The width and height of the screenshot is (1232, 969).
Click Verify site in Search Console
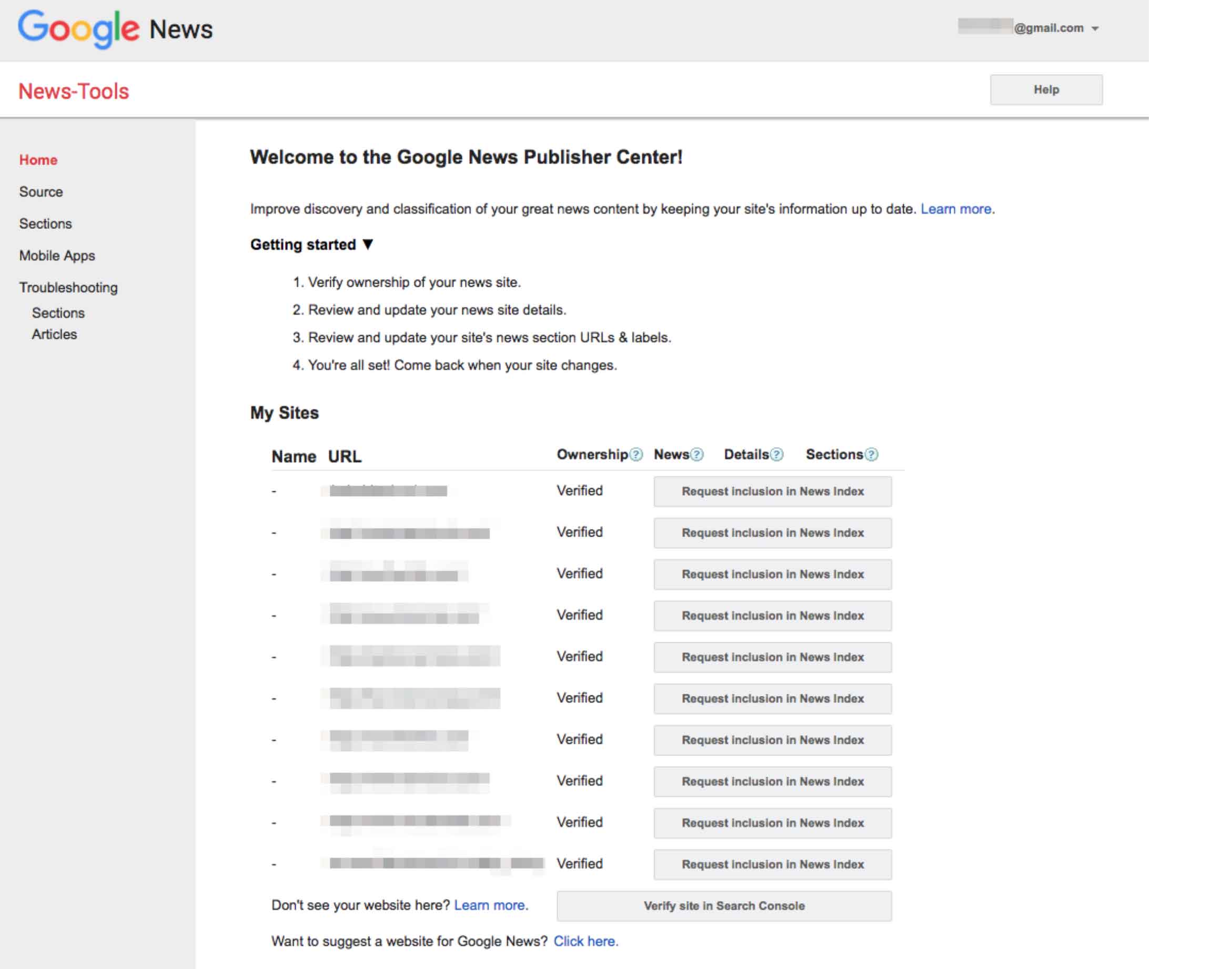(x=724, y=905)
